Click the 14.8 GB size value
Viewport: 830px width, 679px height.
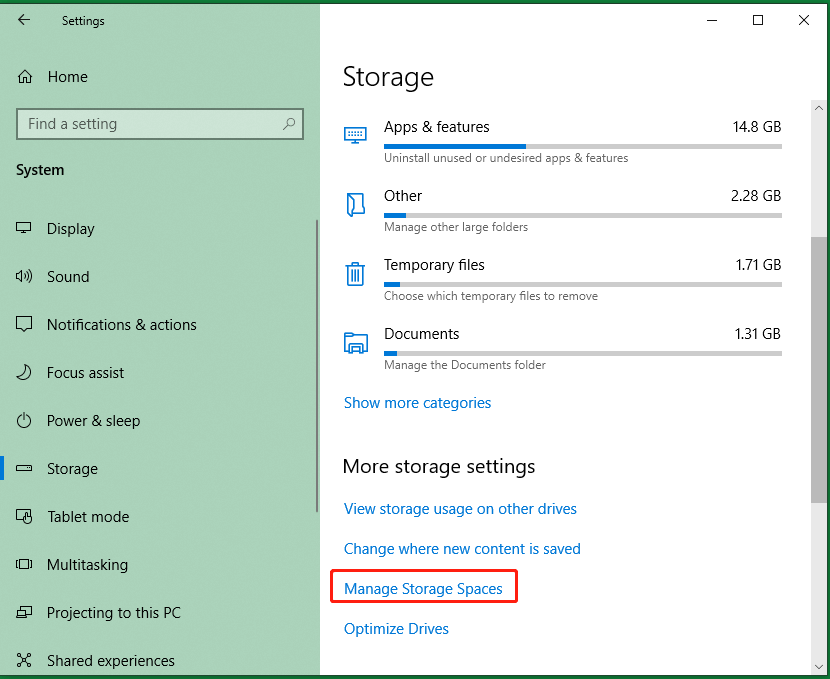pyautogui.click(x=756, y=126)
